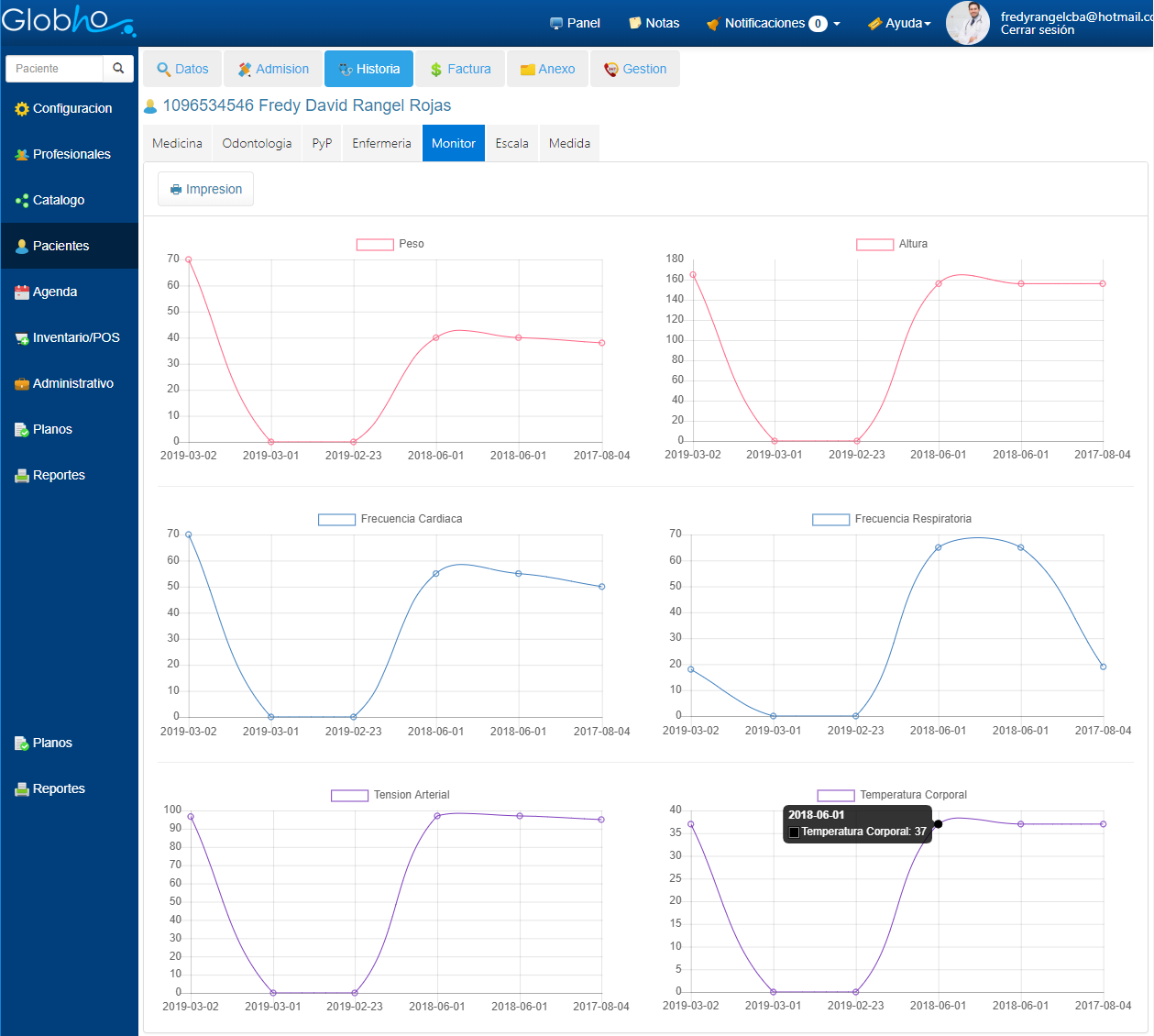This screenshot has height=1036, width=1154.
Task: Open the Agenda calendar icon
Action: coord(22,292)
